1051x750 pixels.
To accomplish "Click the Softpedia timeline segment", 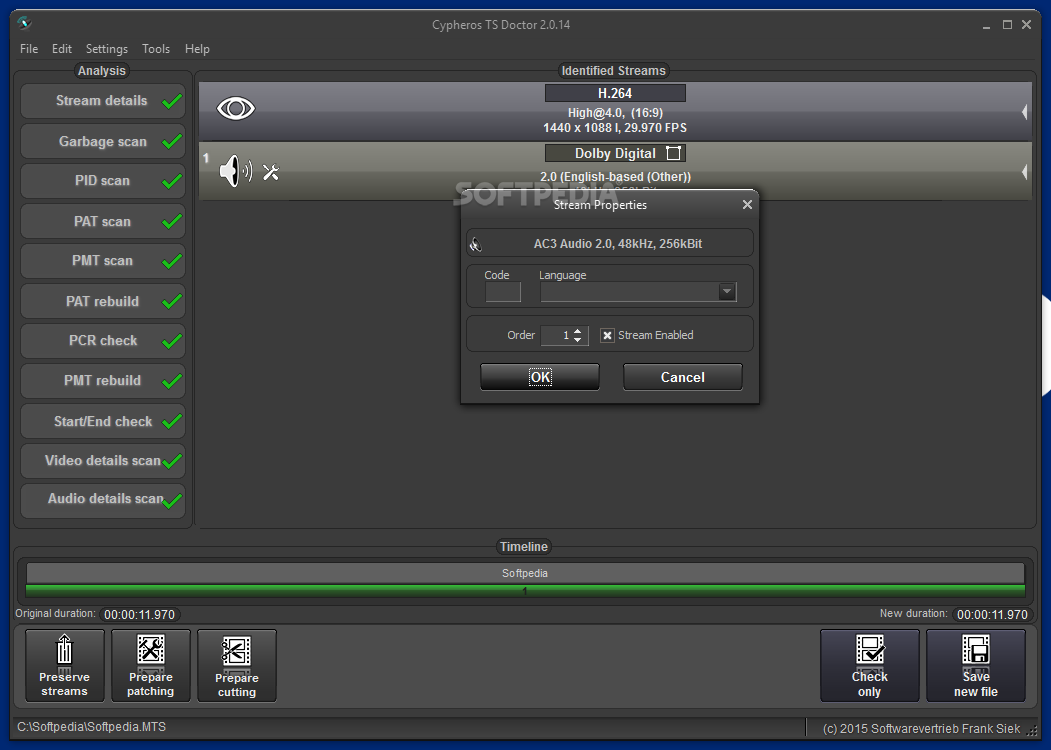I will click(525, 573).
